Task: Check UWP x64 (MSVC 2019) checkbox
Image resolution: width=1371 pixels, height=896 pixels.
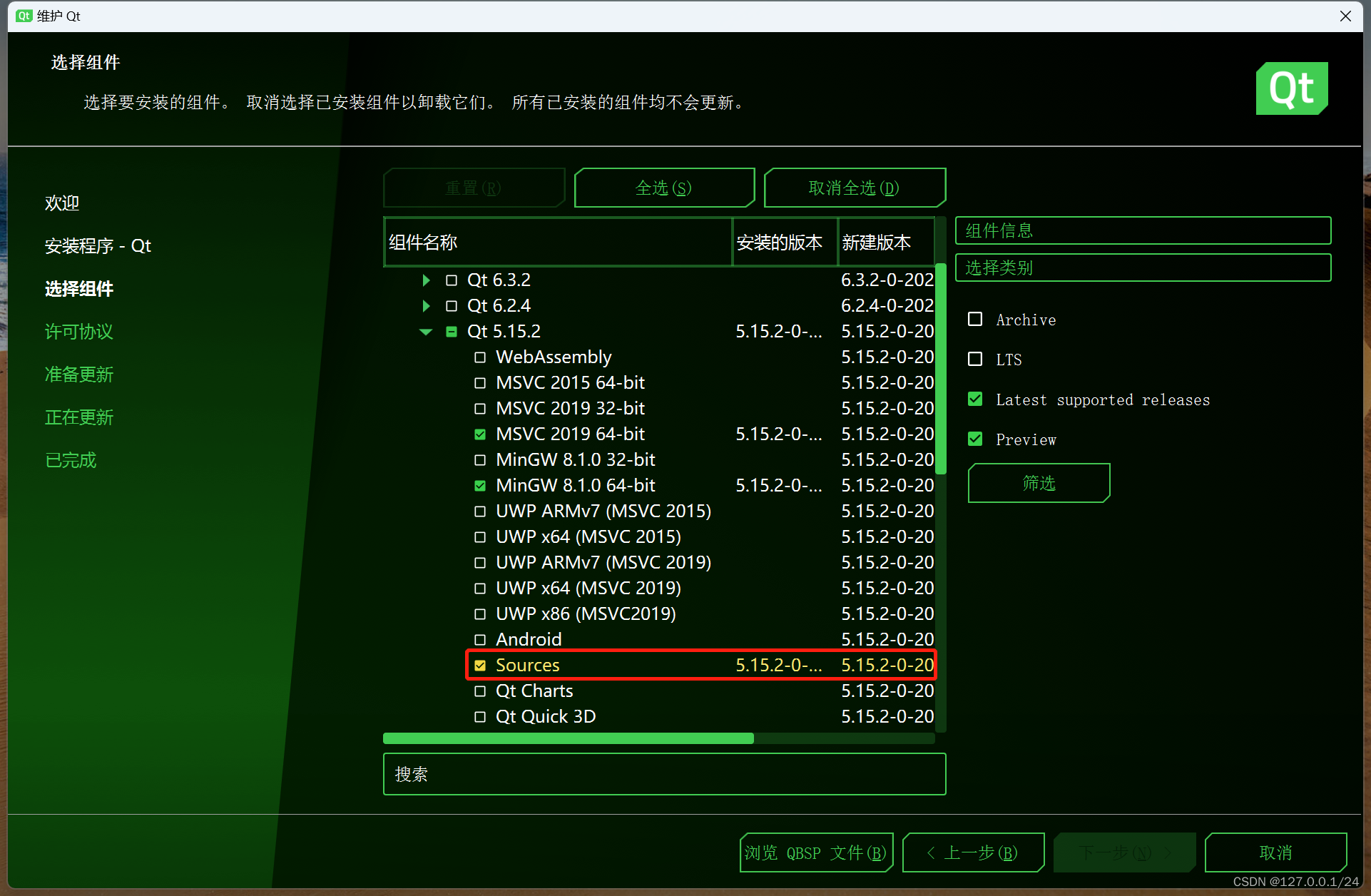Action: coord(480,589)
